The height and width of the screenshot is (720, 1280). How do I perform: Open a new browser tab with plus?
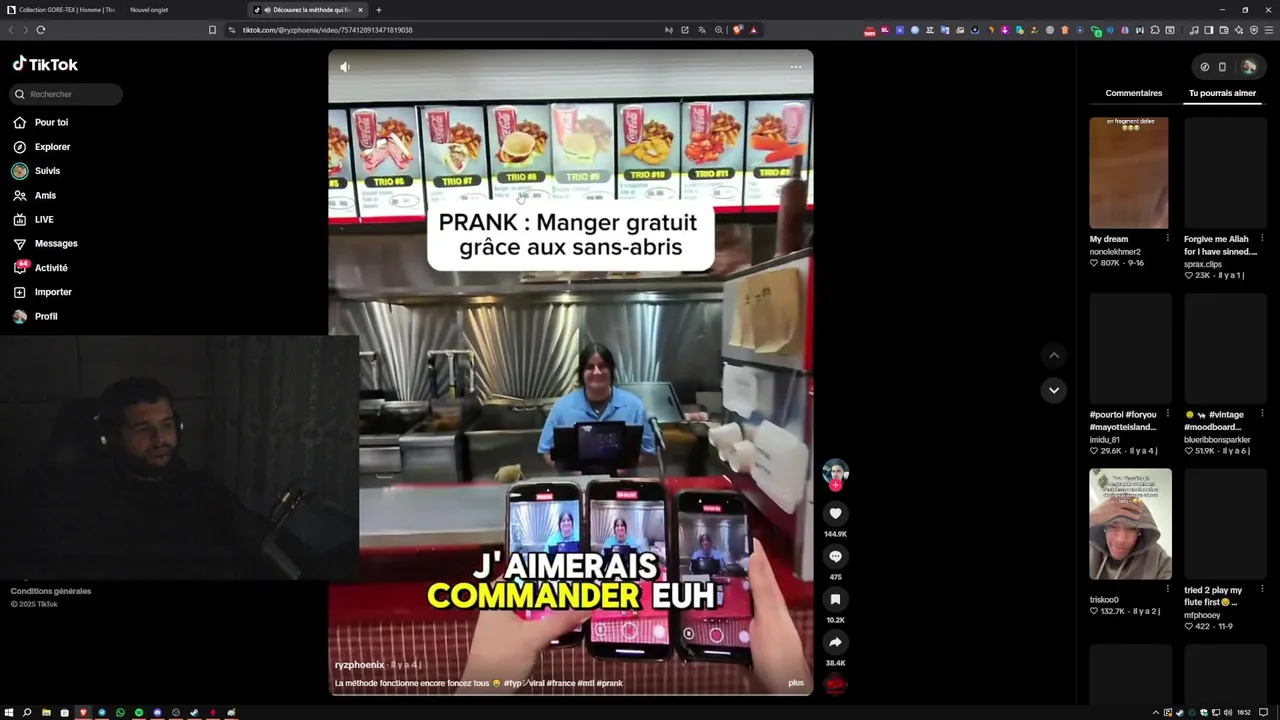tap(378, 10)
